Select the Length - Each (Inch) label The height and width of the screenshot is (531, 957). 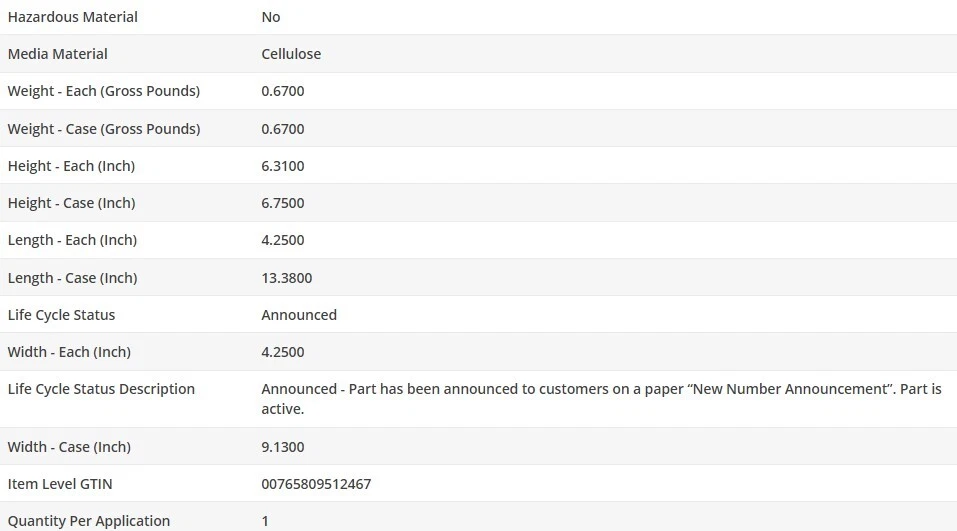[x=72, y=240]
